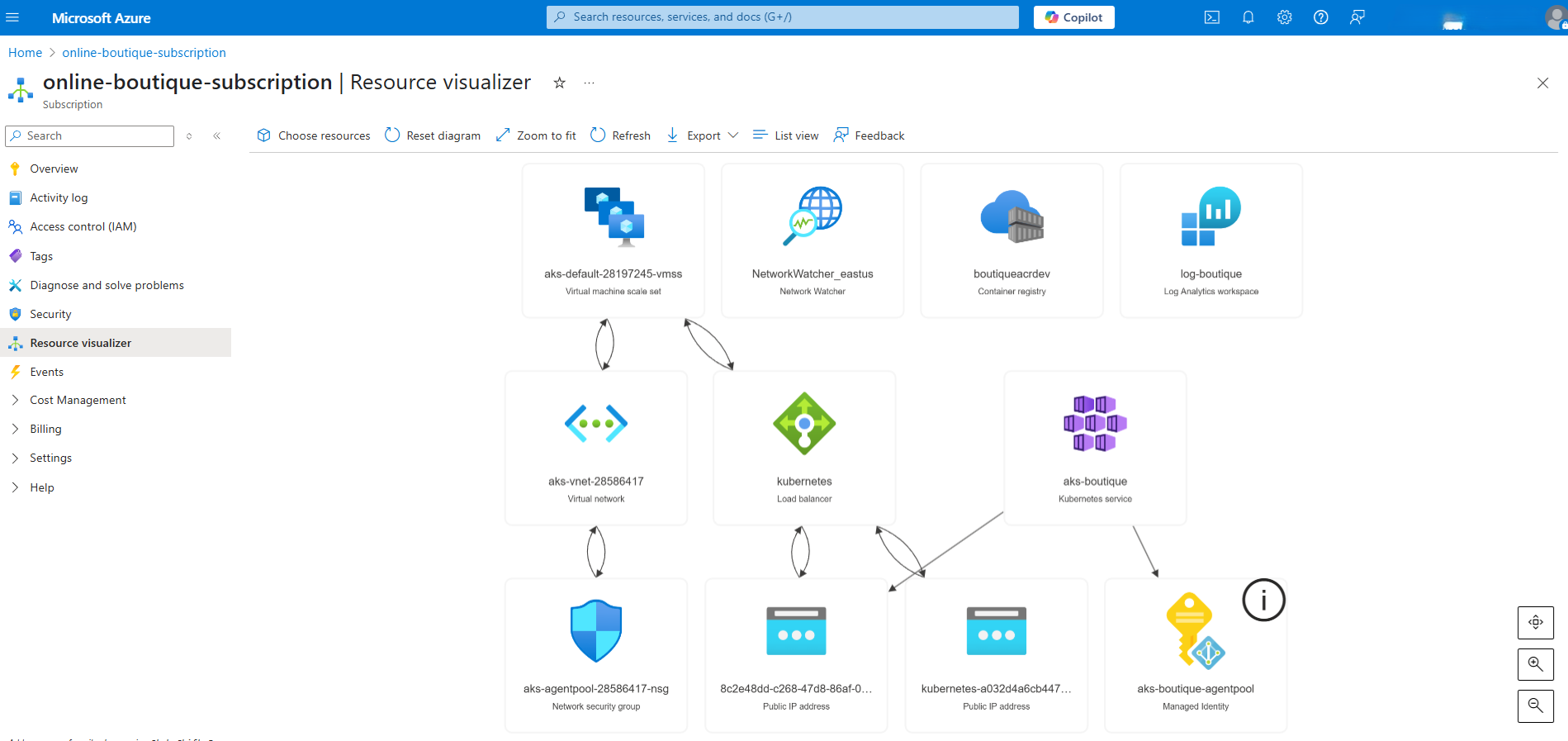The height and width of the screenshot is (741, 1568).
Task: Click Choose resources in the toolbar
Action: tap(314, 135)
